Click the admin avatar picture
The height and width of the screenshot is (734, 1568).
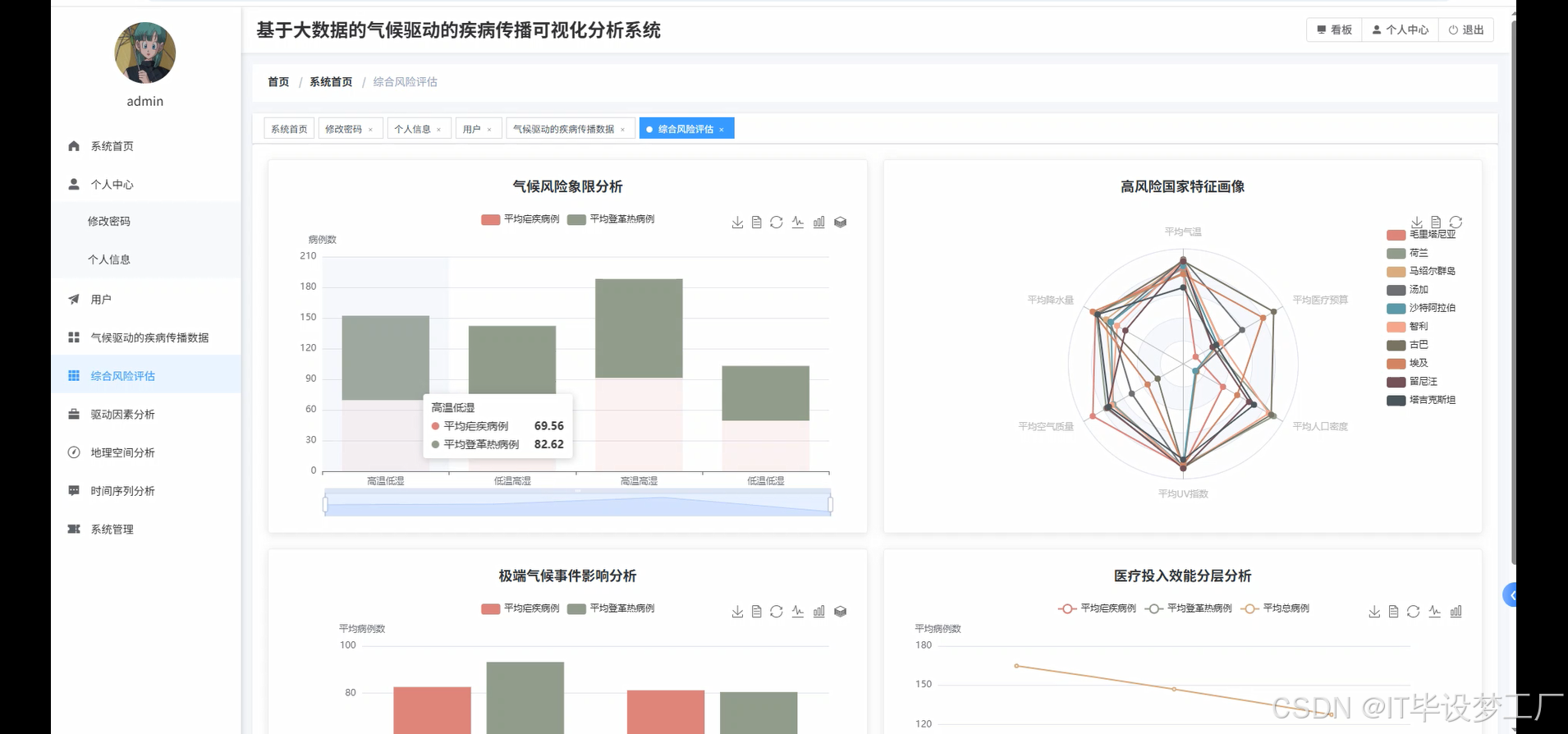point(145,53)
